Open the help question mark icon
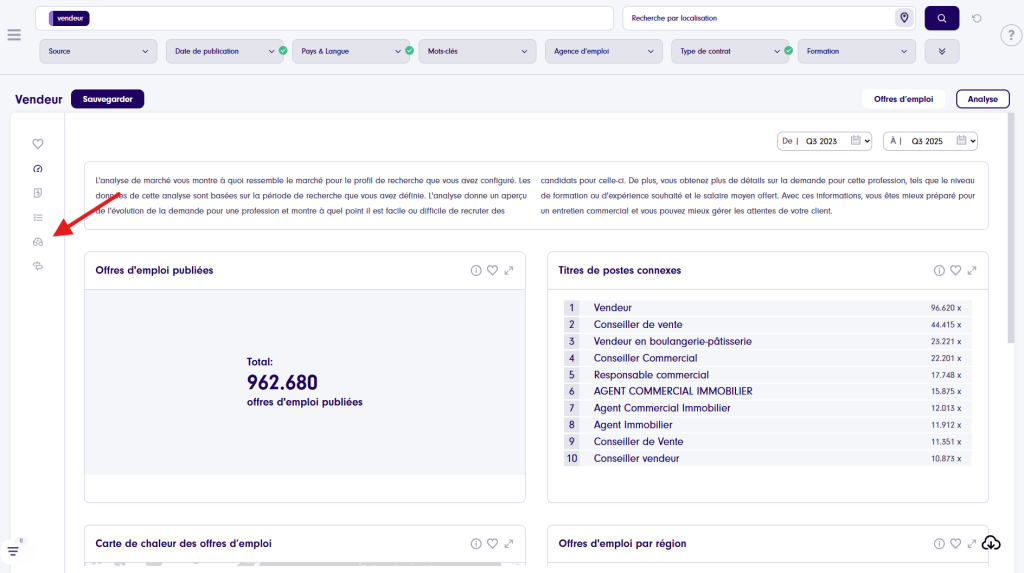Image resolution: width=1024 pixels, height=573 pixels. click(1009, 35)
